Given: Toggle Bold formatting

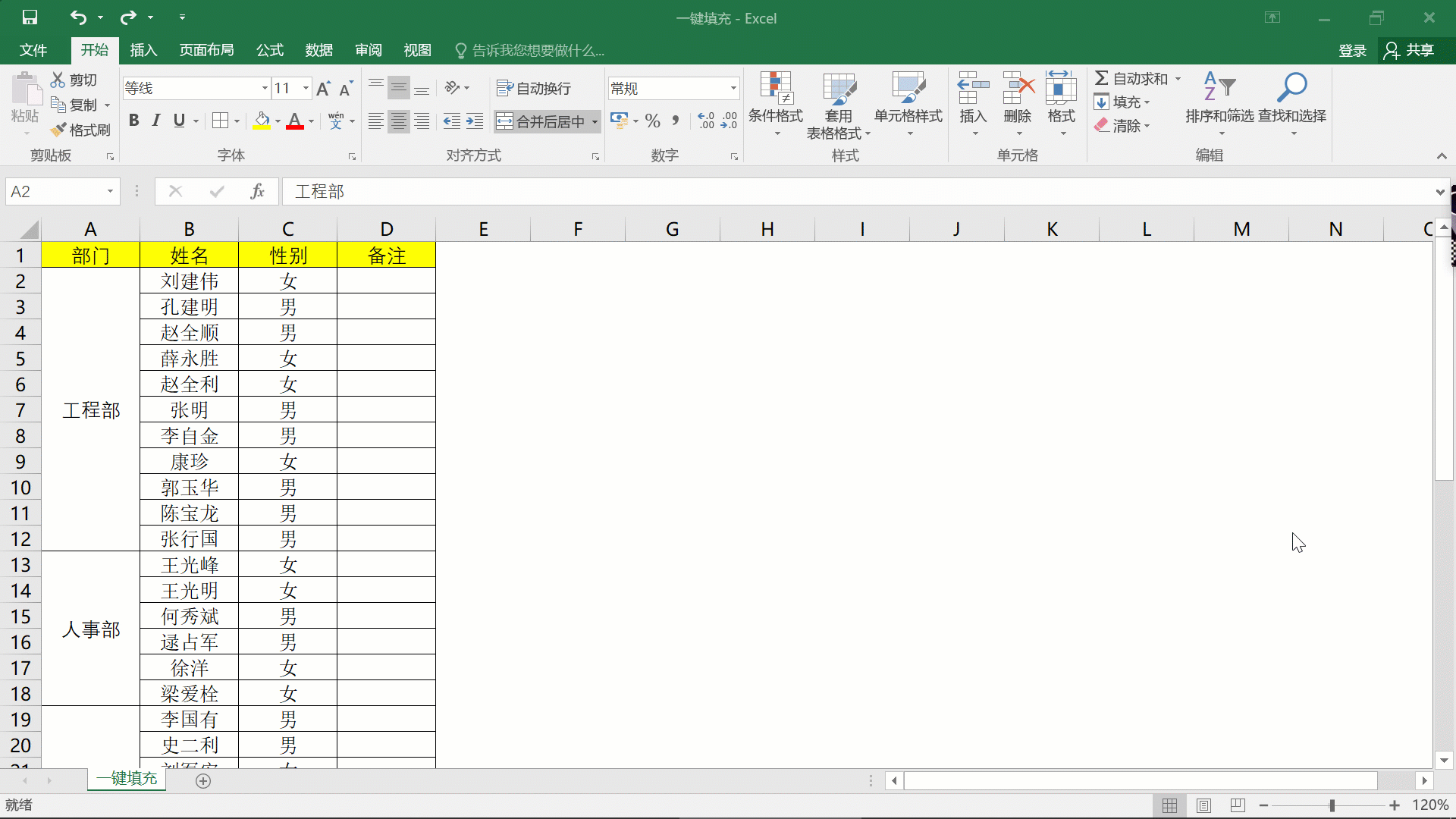Looking at the screenshot, I should point(134,121).
